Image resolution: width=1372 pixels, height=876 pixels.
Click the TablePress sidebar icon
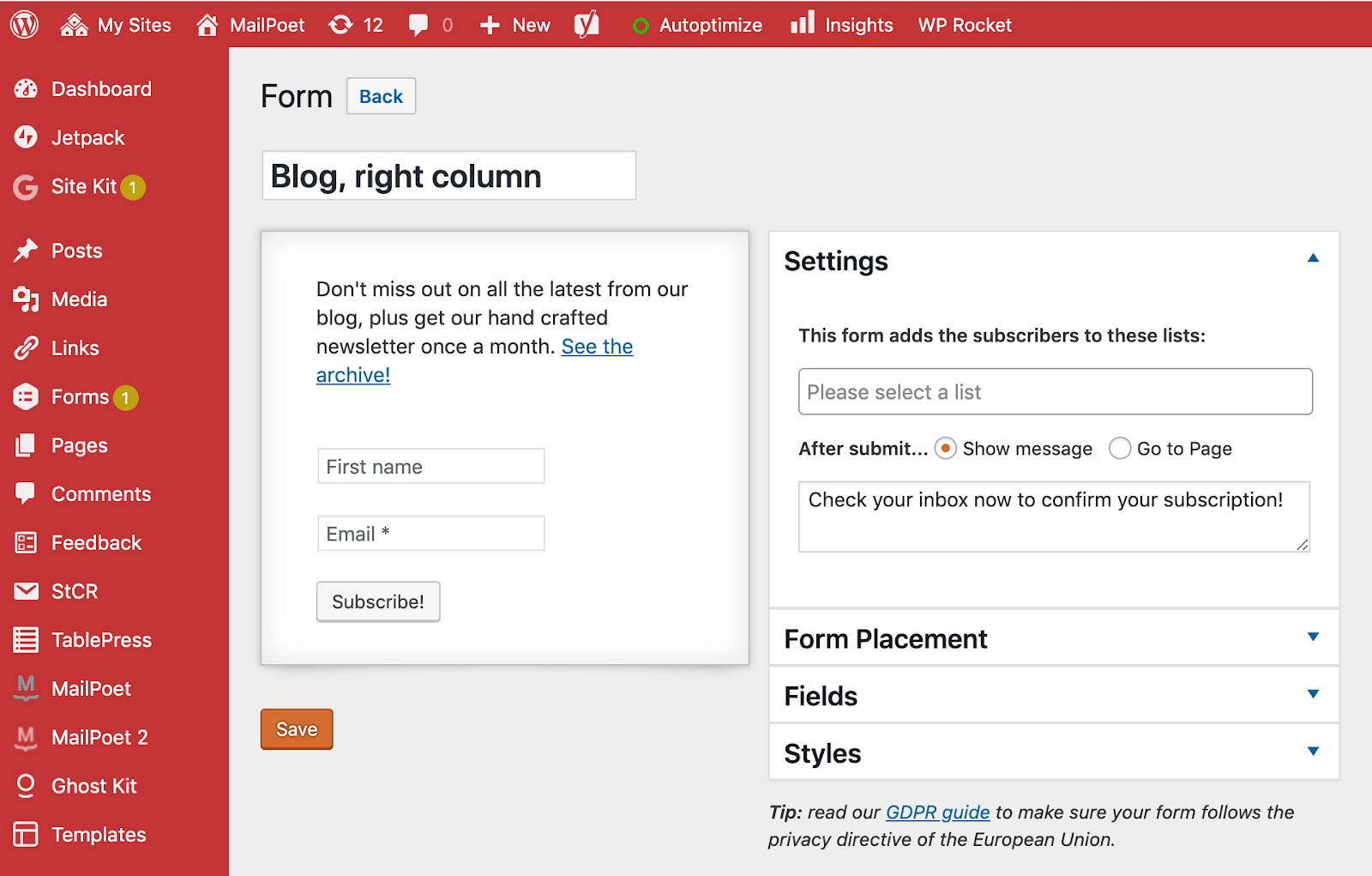click(x=26, y=640)
